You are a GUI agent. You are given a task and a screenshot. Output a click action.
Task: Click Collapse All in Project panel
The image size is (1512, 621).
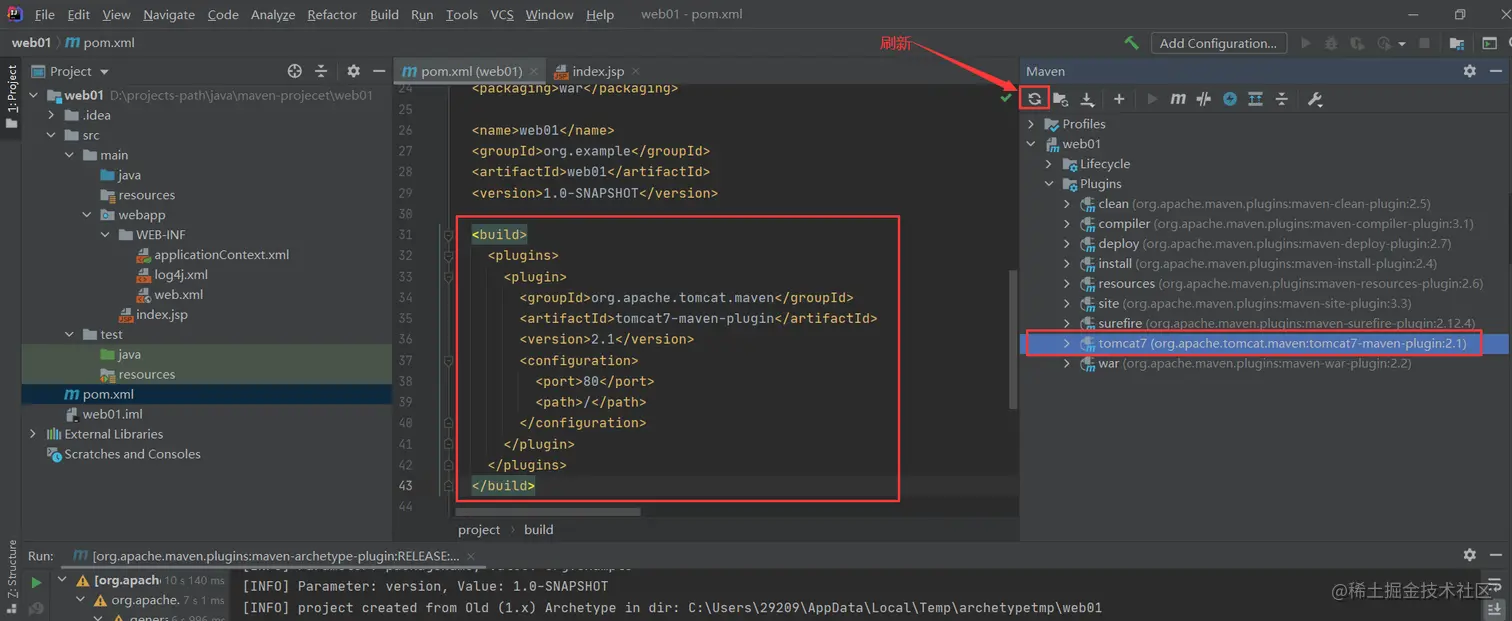coord(321,71)
